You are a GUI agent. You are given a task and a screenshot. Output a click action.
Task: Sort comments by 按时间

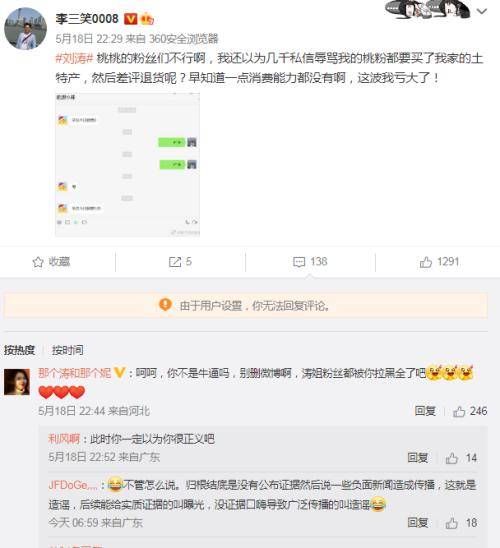[67, 350]
